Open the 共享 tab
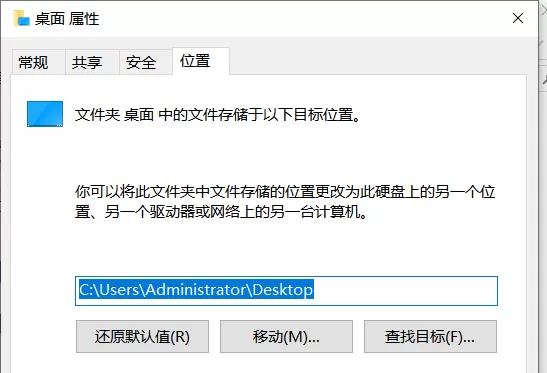The width and height of the screenshot is (547, 373). point(87,62)
